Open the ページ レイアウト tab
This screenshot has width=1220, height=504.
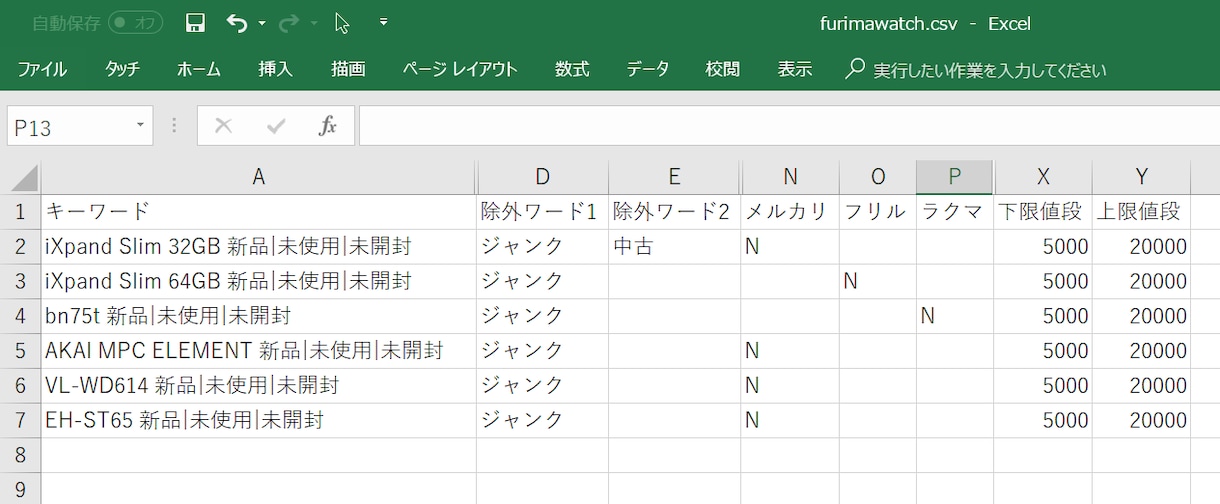tap(460, 69)
